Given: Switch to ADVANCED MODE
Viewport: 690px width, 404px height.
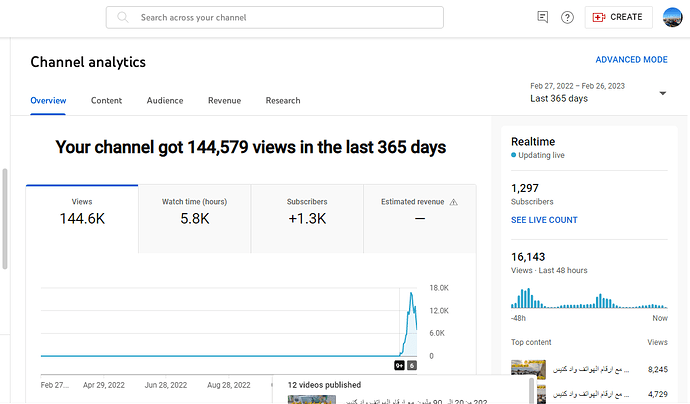Looking at the screenshot, I should click(631, 59).
